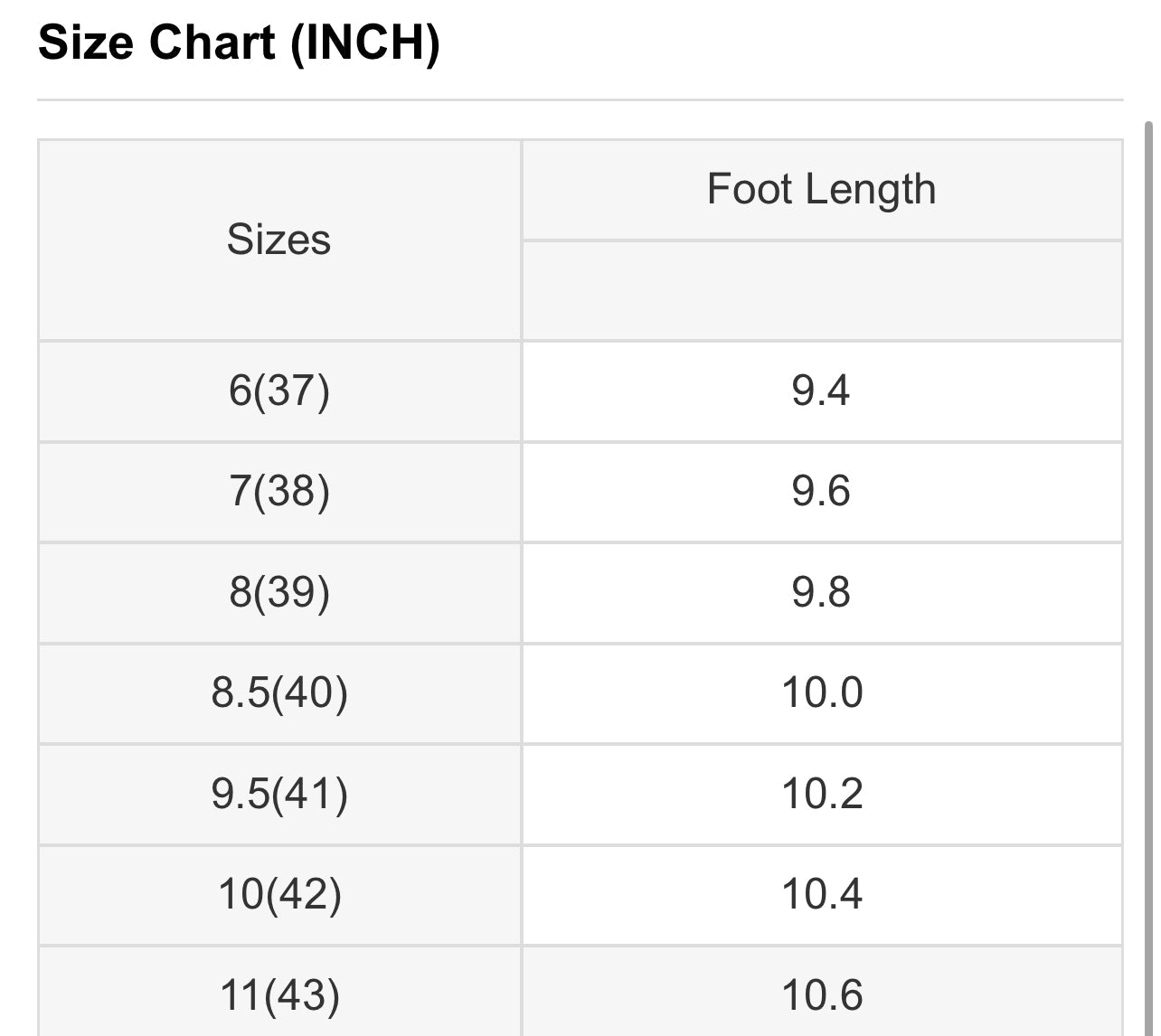
Task: Click the divider line under the heading
Action: 580,99
